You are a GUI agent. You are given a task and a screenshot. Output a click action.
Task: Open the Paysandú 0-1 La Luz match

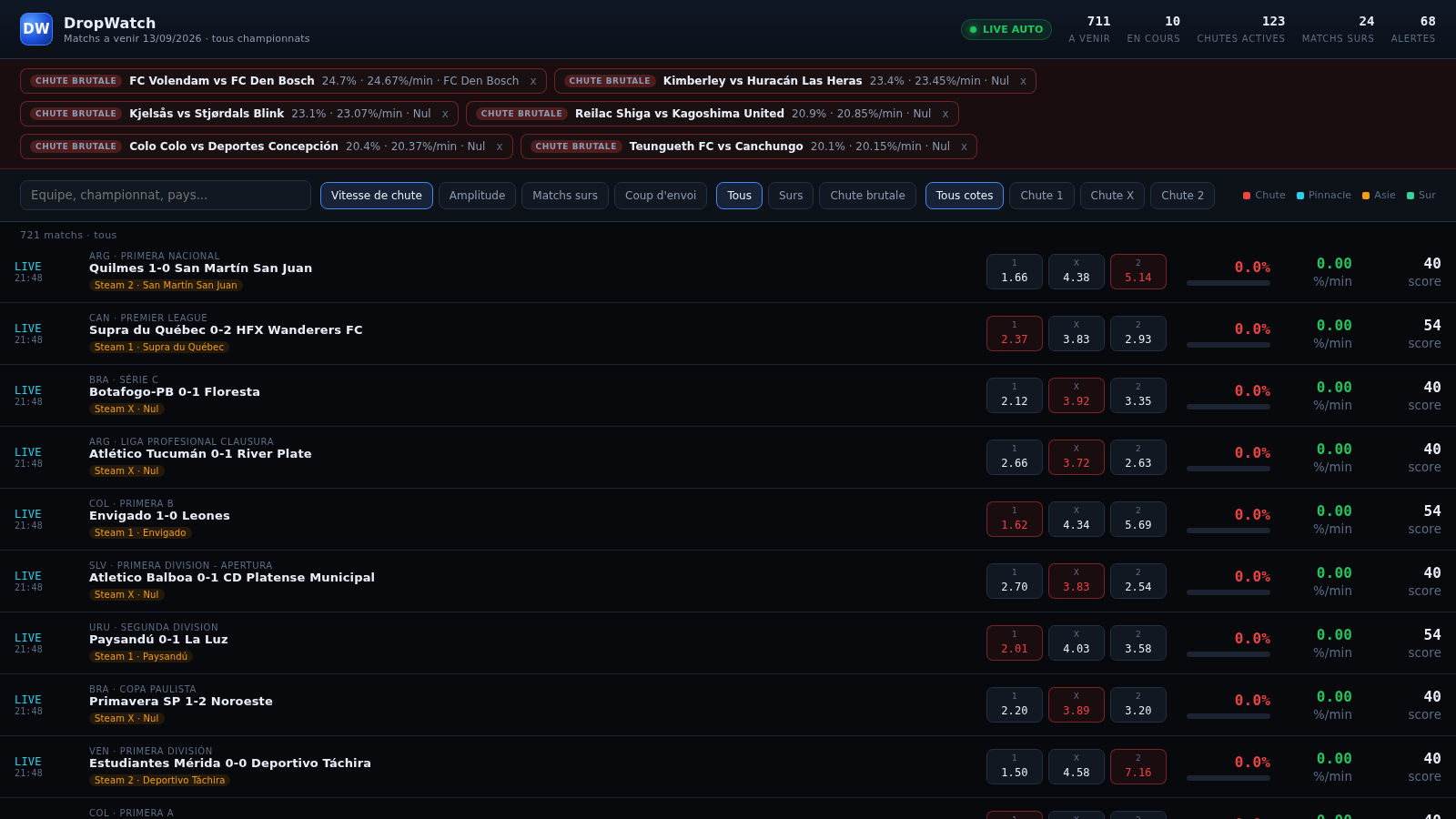point(158,640)
